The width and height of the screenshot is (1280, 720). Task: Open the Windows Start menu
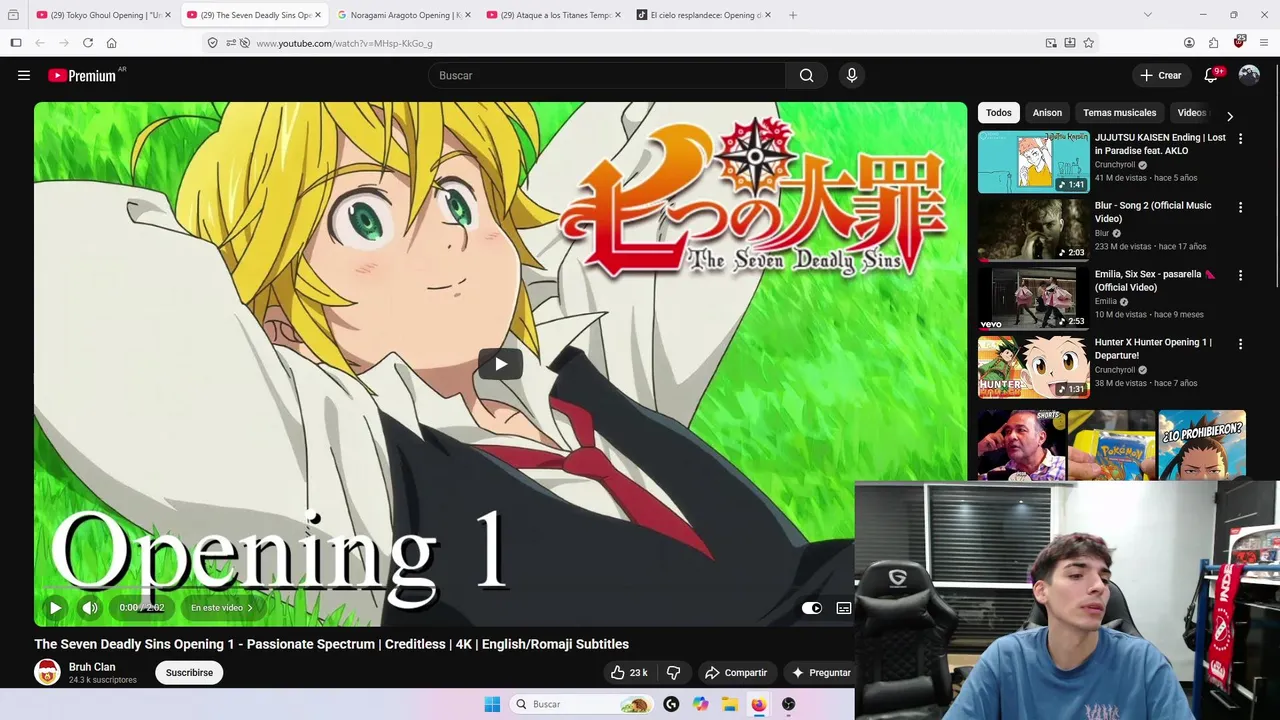[492, 704]
